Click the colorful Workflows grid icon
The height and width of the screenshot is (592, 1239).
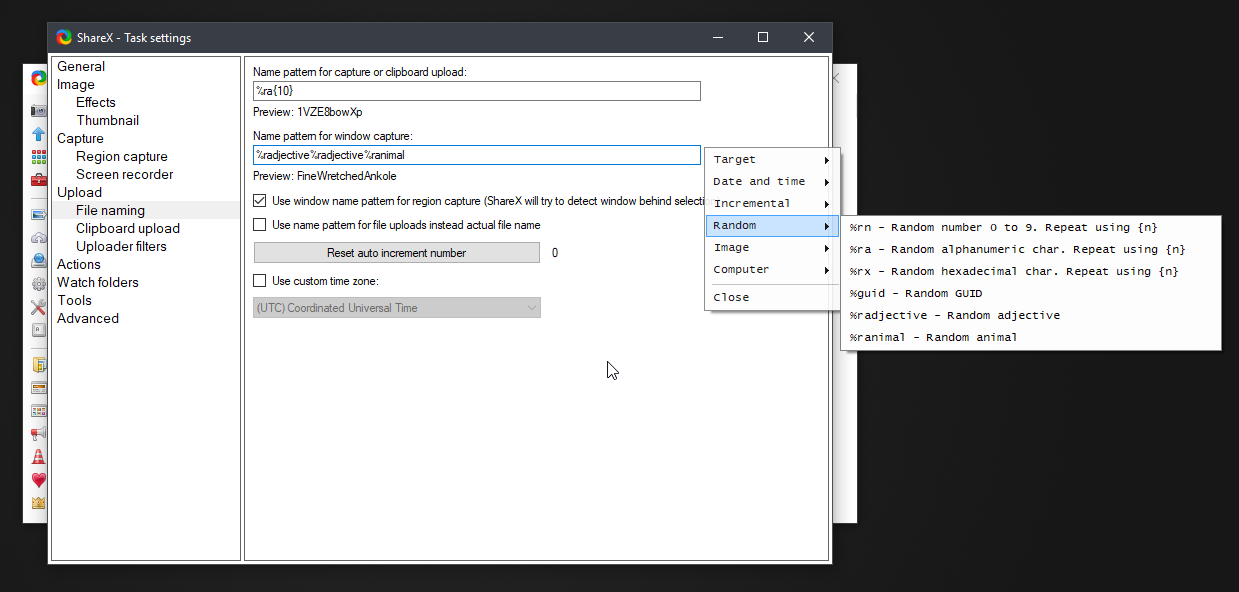pyautogui.click(x=38, y=157)
